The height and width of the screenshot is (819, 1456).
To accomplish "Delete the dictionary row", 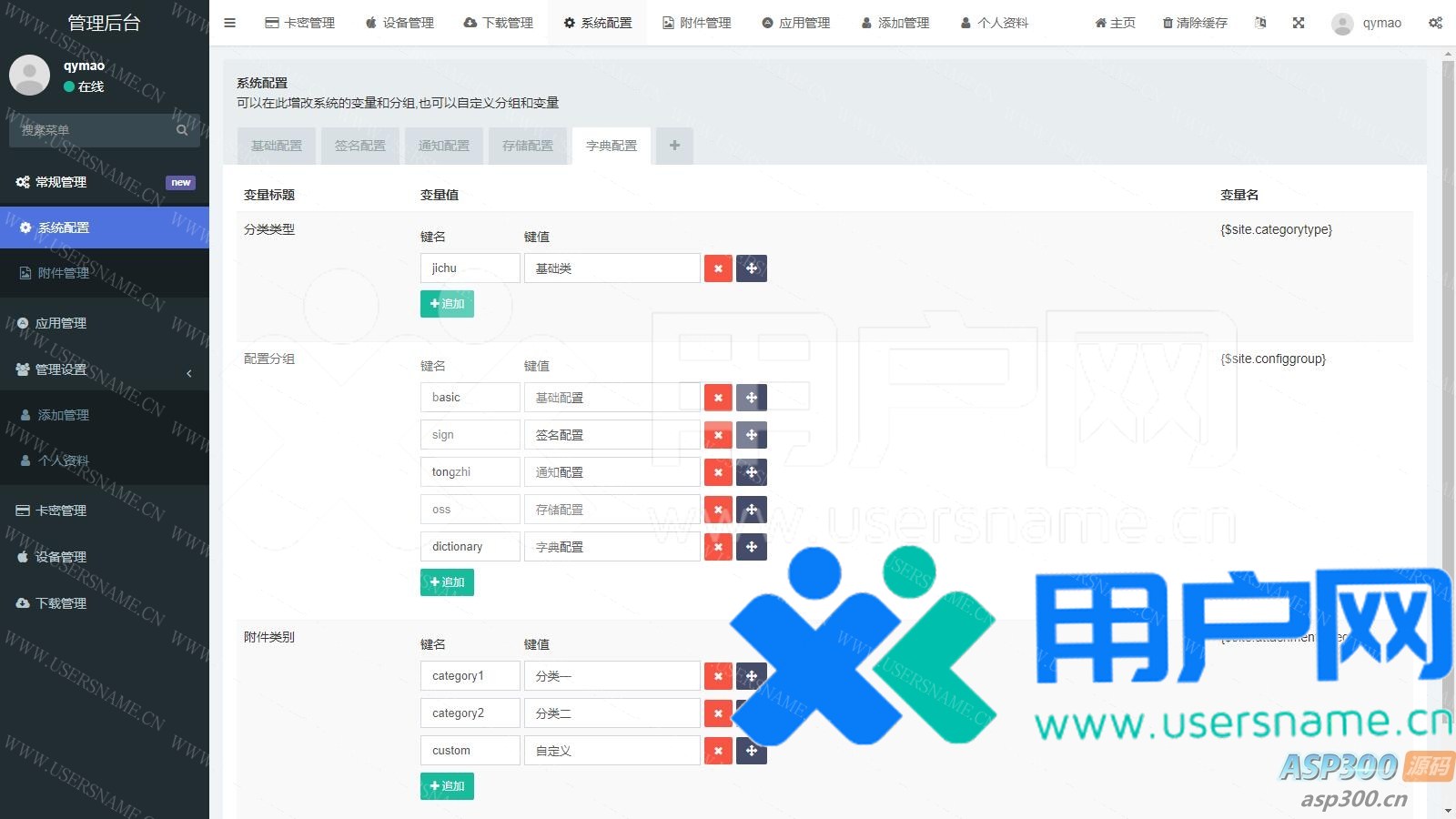I will click(718, 547).
